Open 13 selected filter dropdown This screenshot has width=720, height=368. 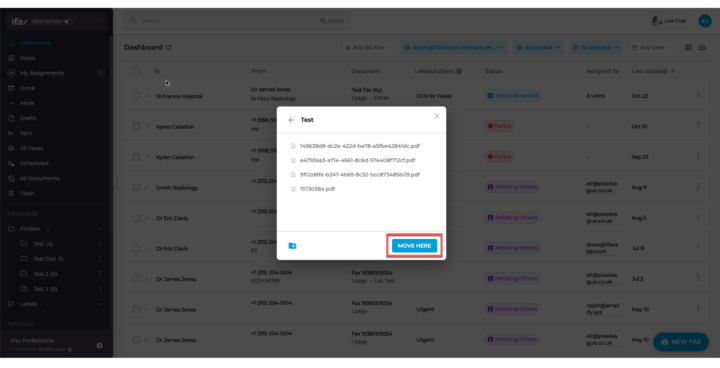coord(596,47)
